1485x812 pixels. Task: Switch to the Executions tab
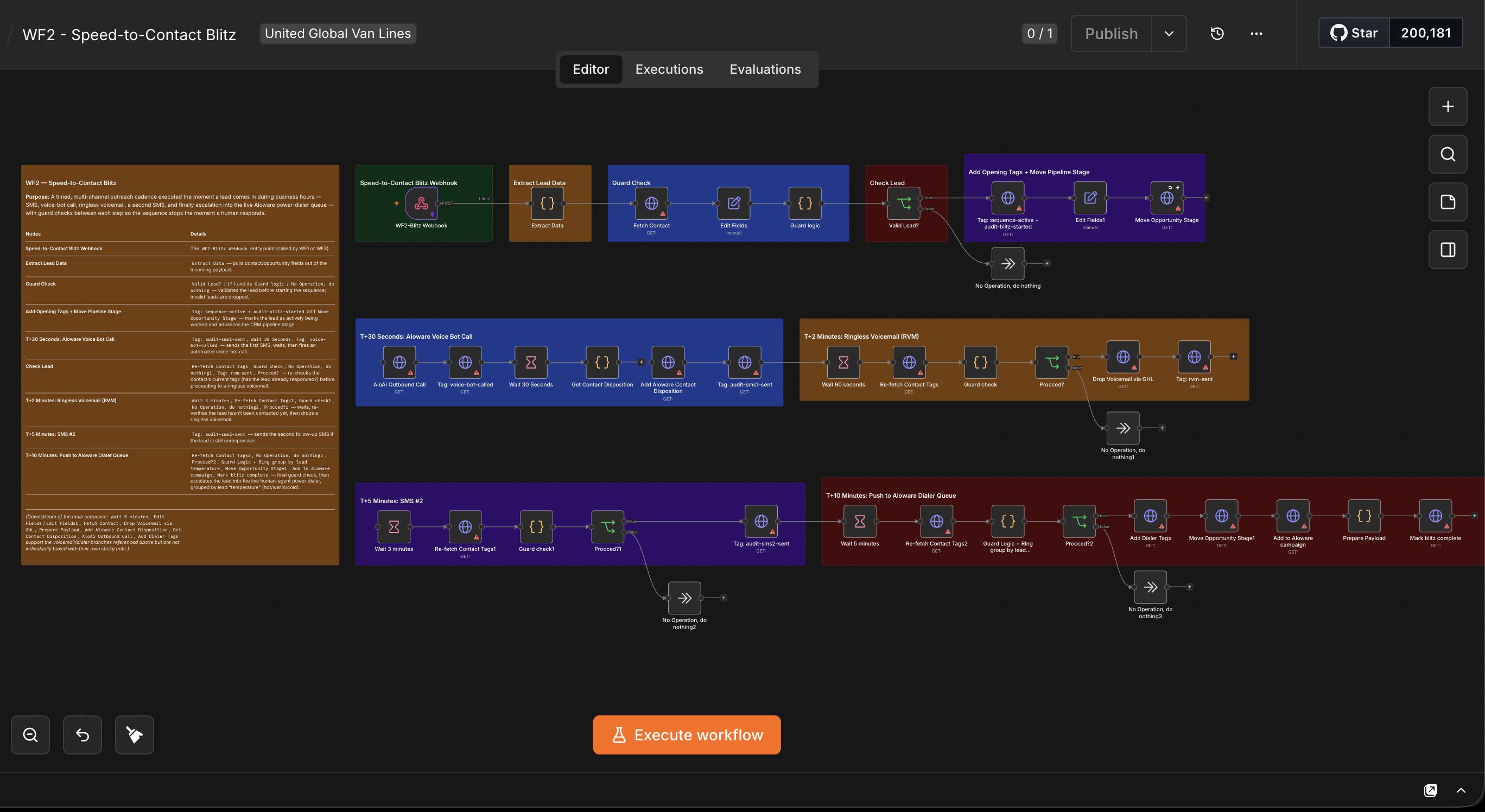pyautogui.click(x=669, y=69)
